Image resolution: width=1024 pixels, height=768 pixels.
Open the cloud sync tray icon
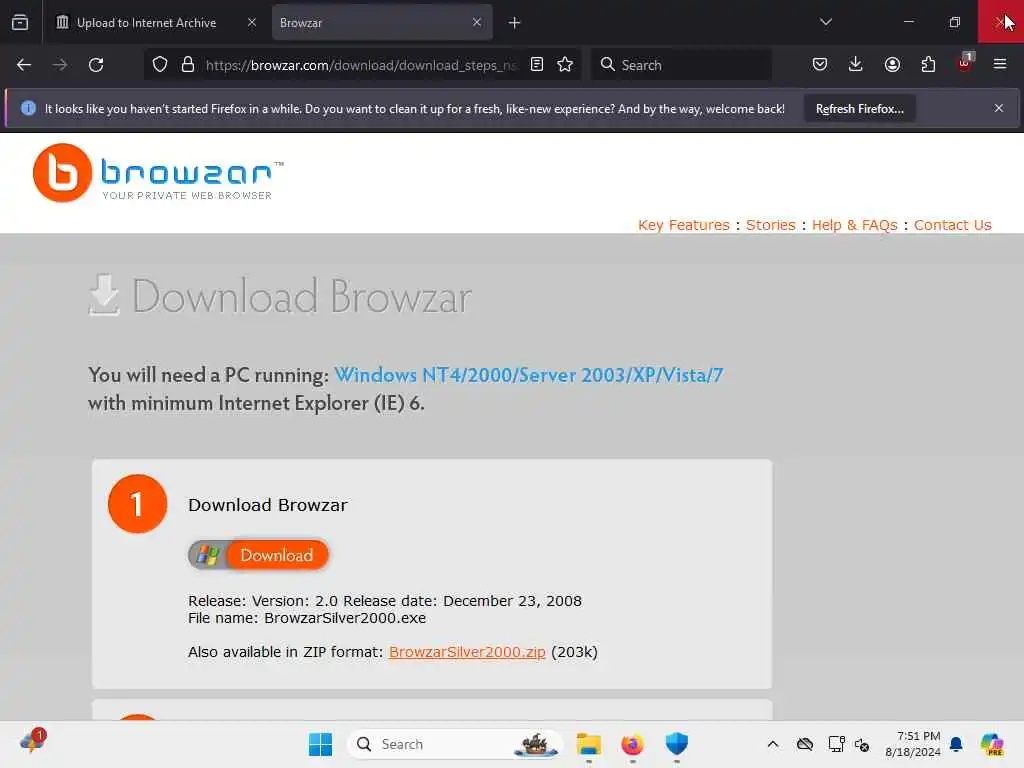point(805,744)
